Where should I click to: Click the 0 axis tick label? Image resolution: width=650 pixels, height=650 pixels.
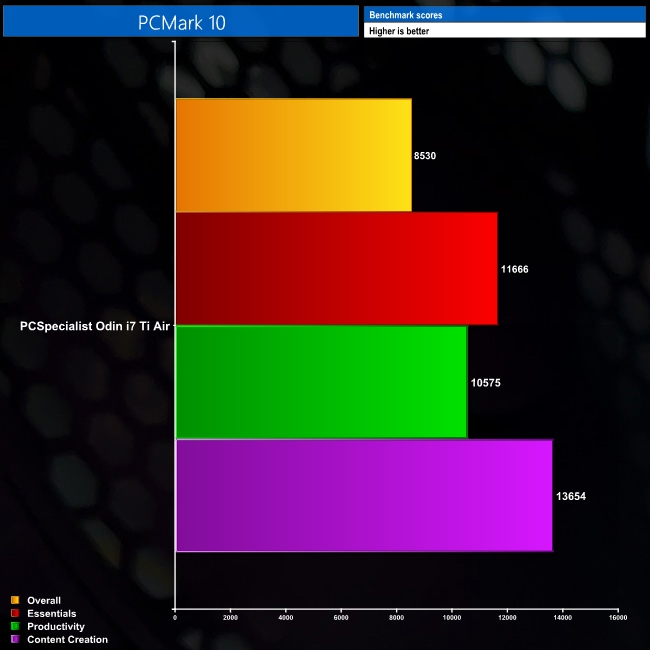coord(175,618)
